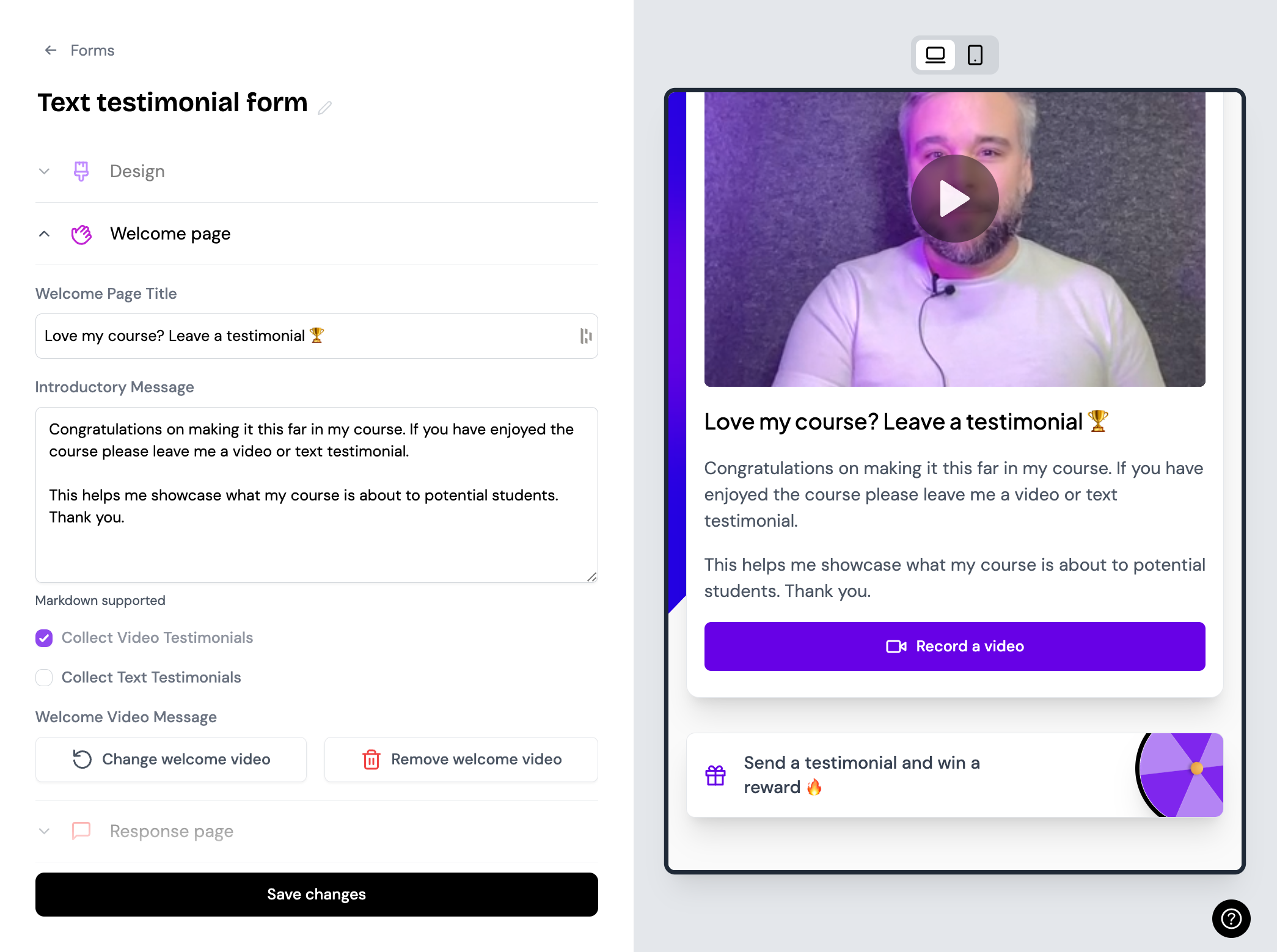Switch preview to mobile device icon
Screen dimensions: 1277x952
[x=975, y=55]
